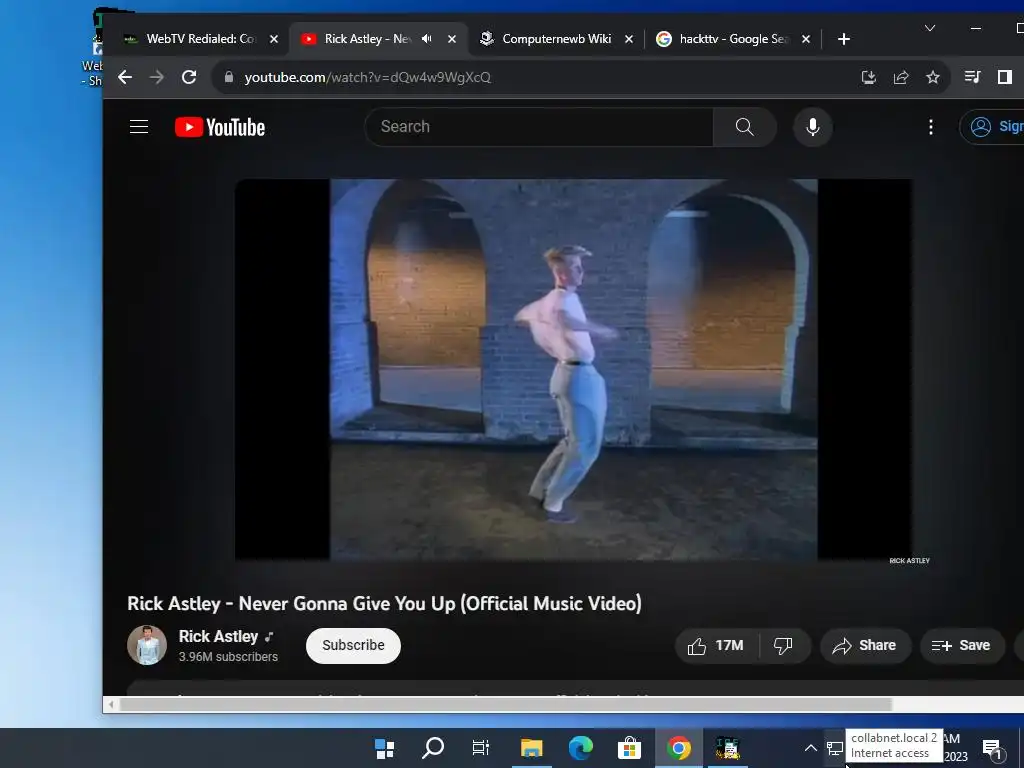Image resolution: width=1024 pixels, height=768 pixels.
Task: Switch to hackttv Google Search tab
Action: 733,39
